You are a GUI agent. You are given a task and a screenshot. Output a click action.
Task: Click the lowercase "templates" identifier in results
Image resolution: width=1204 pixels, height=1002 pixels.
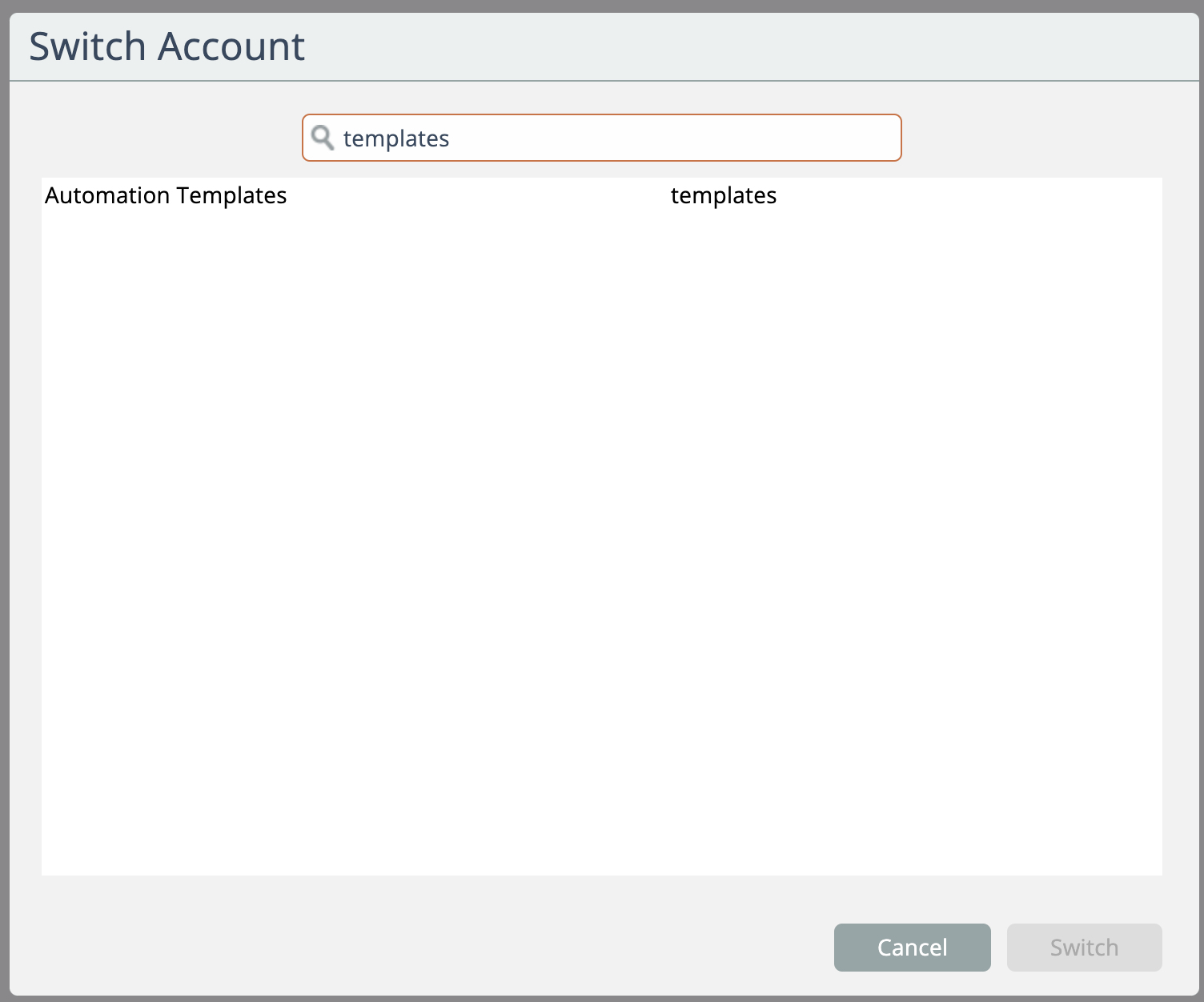723,195
